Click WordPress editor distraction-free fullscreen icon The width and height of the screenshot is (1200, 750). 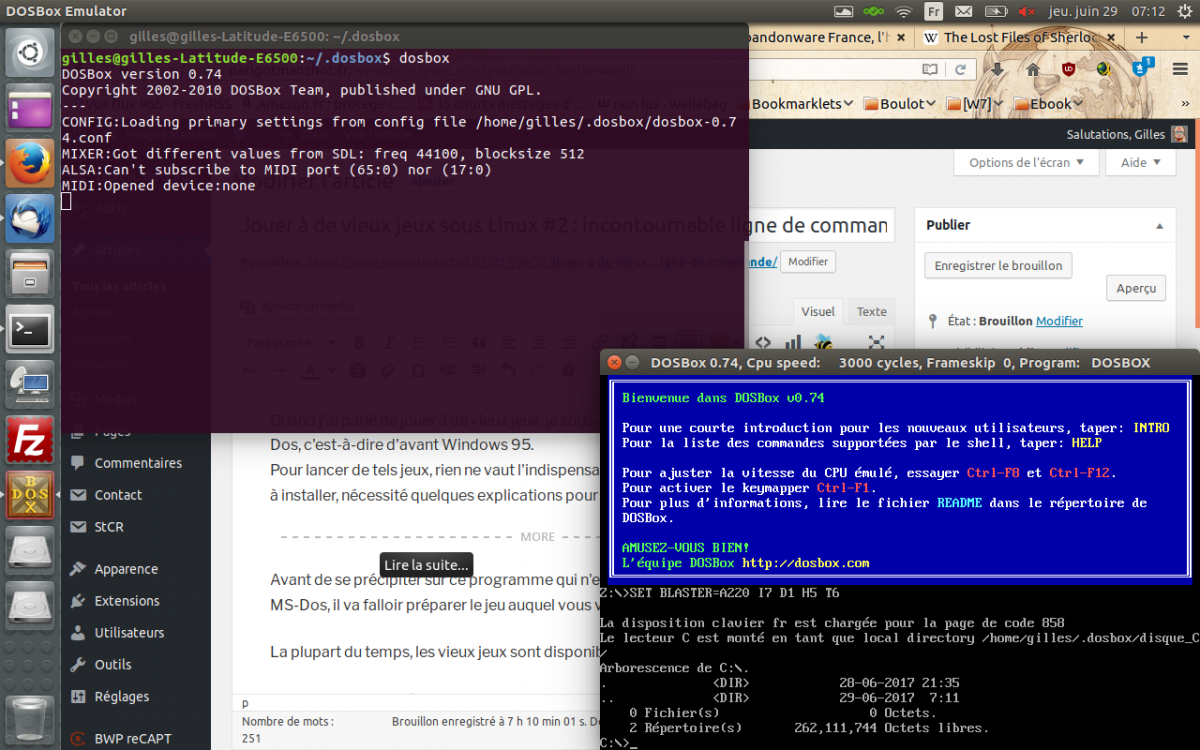pyautogui.click(x=876, y=343)
